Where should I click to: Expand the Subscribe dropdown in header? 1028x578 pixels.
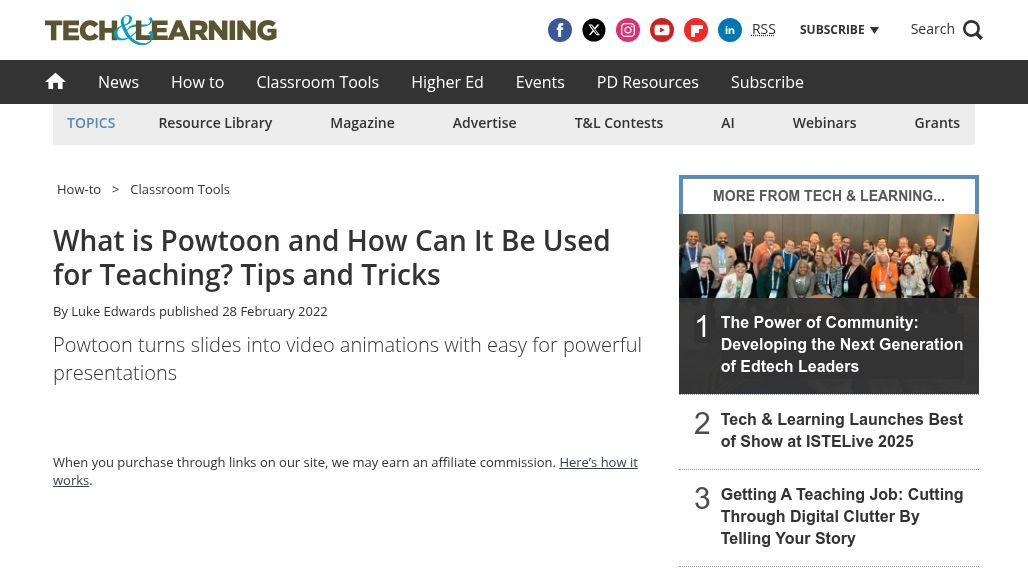pyautogui.click(x=839, y=29)
